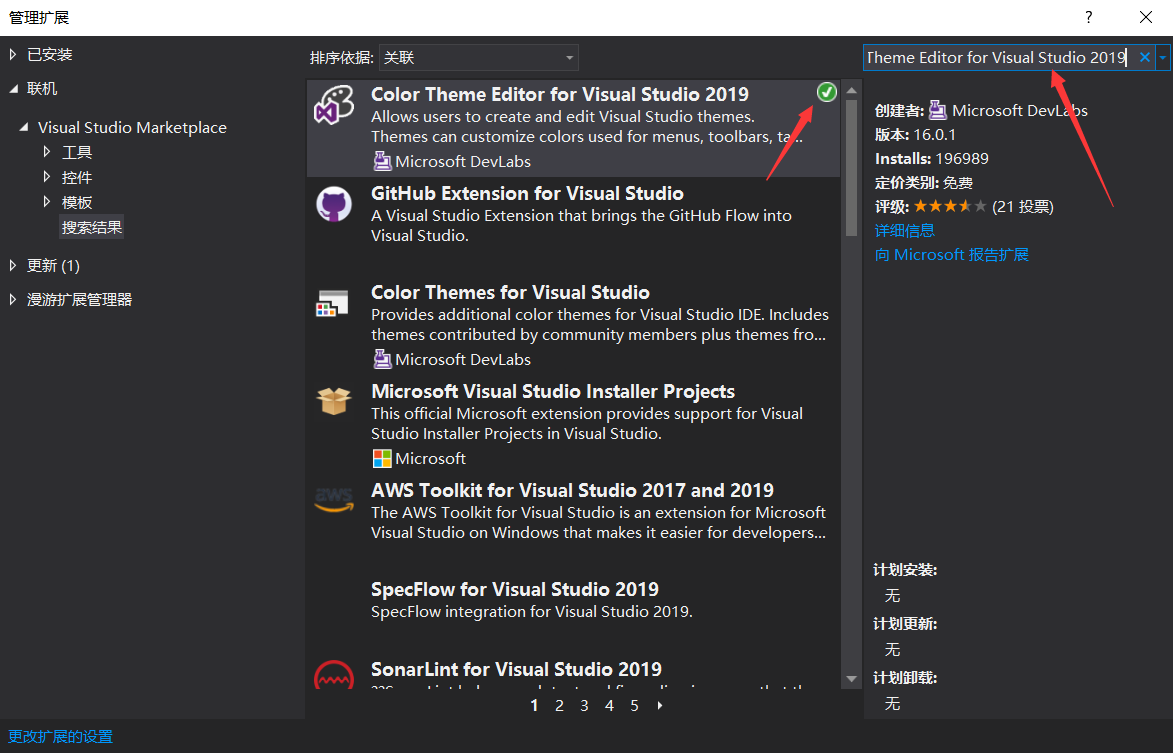Click the GitHub Extension octocat icon

coord(335,202)
